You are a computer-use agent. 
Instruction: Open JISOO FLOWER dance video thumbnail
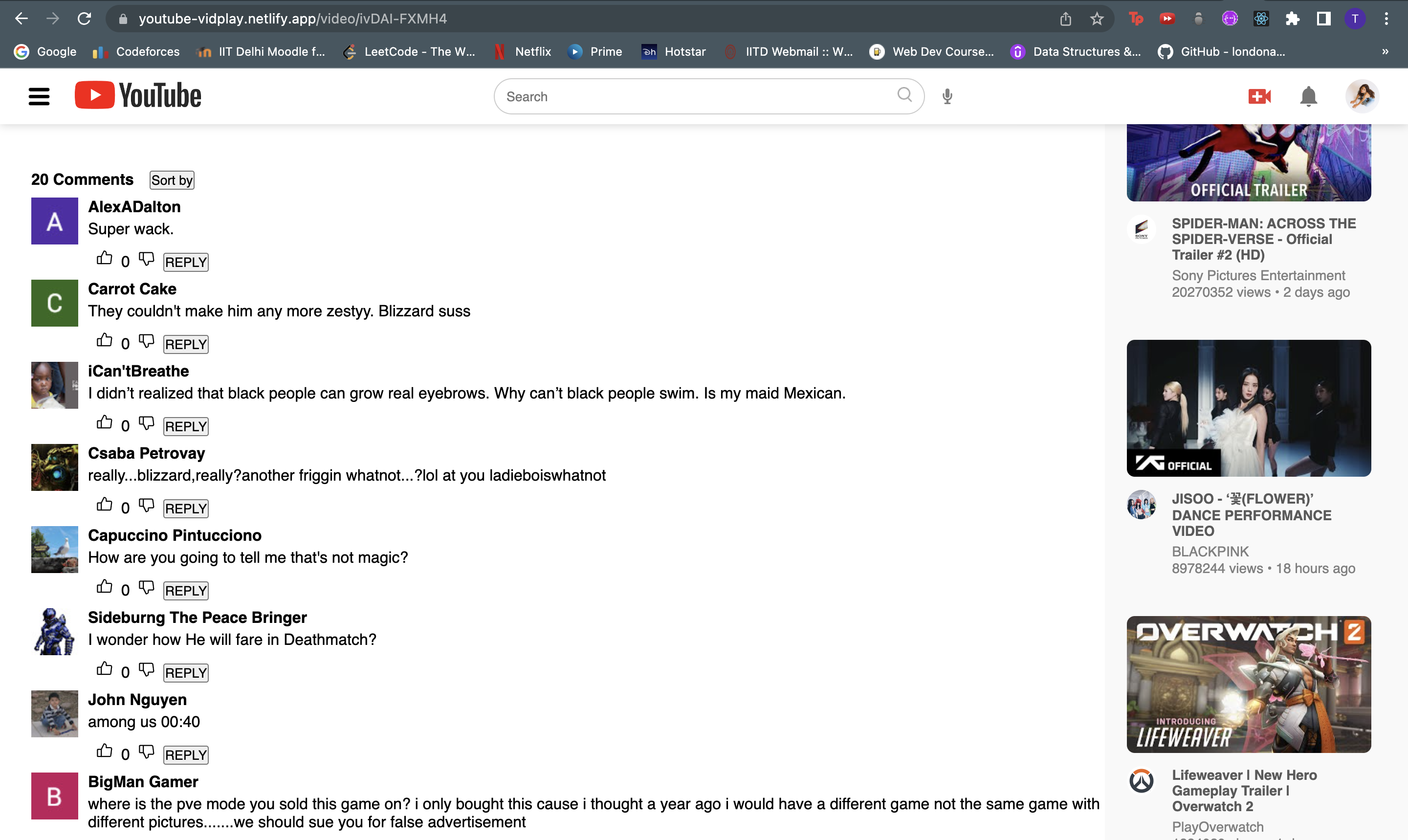click(x=1249, y=408)
